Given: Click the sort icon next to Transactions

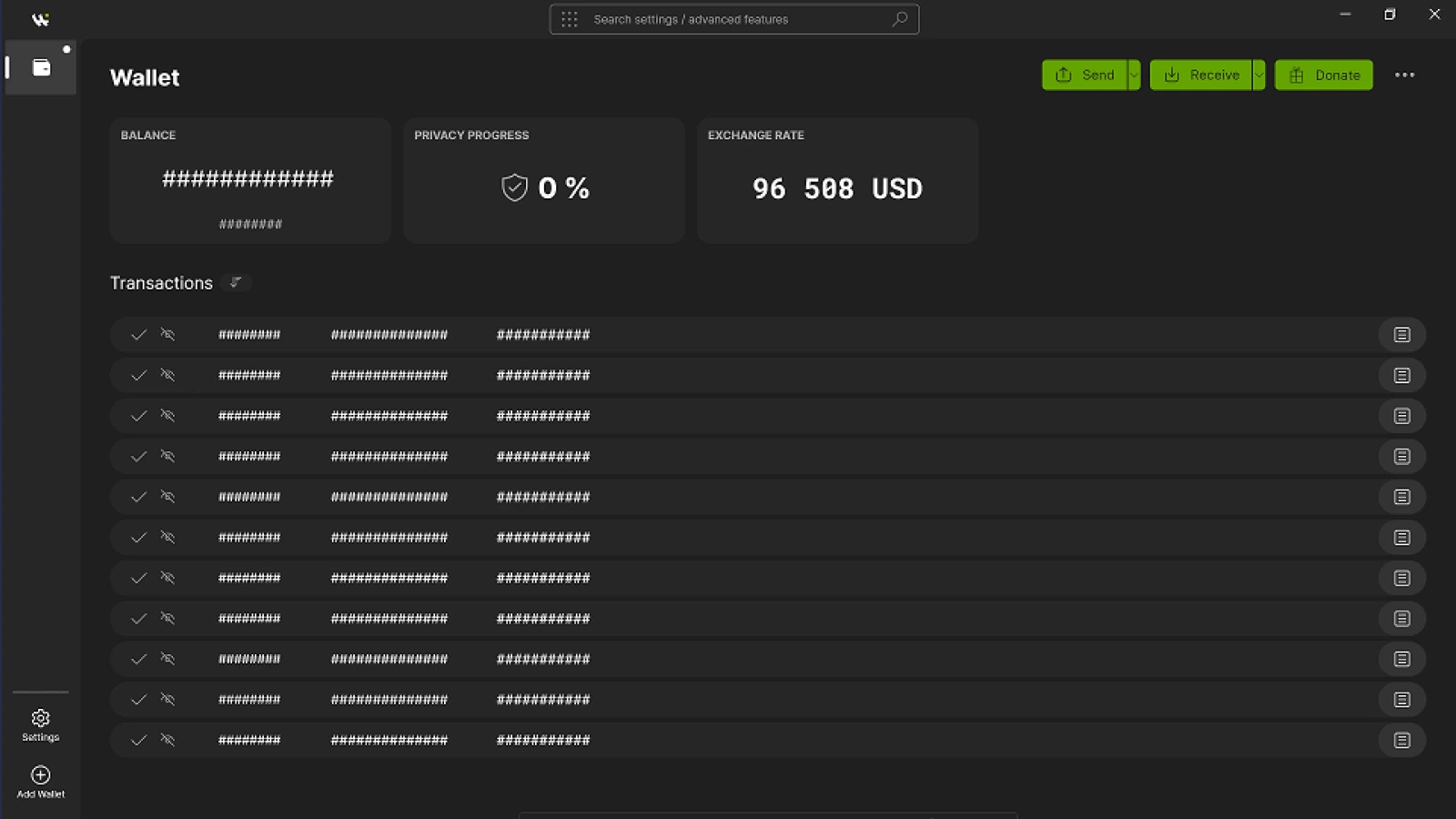Looking at the screenshot, I should 236,283.
